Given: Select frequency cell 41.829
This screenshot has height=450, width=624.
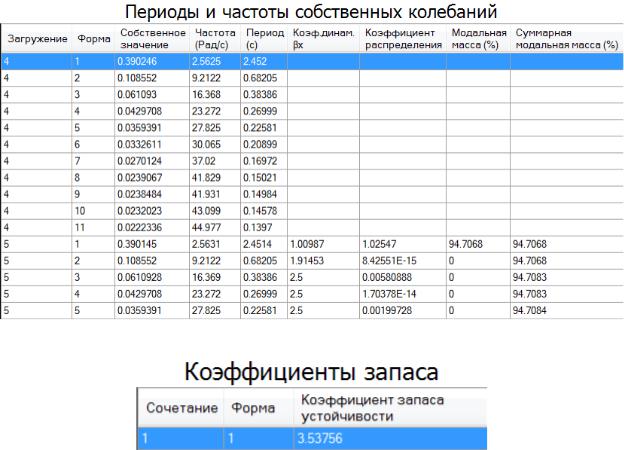Looking at the screenshot, I should 215,178.
